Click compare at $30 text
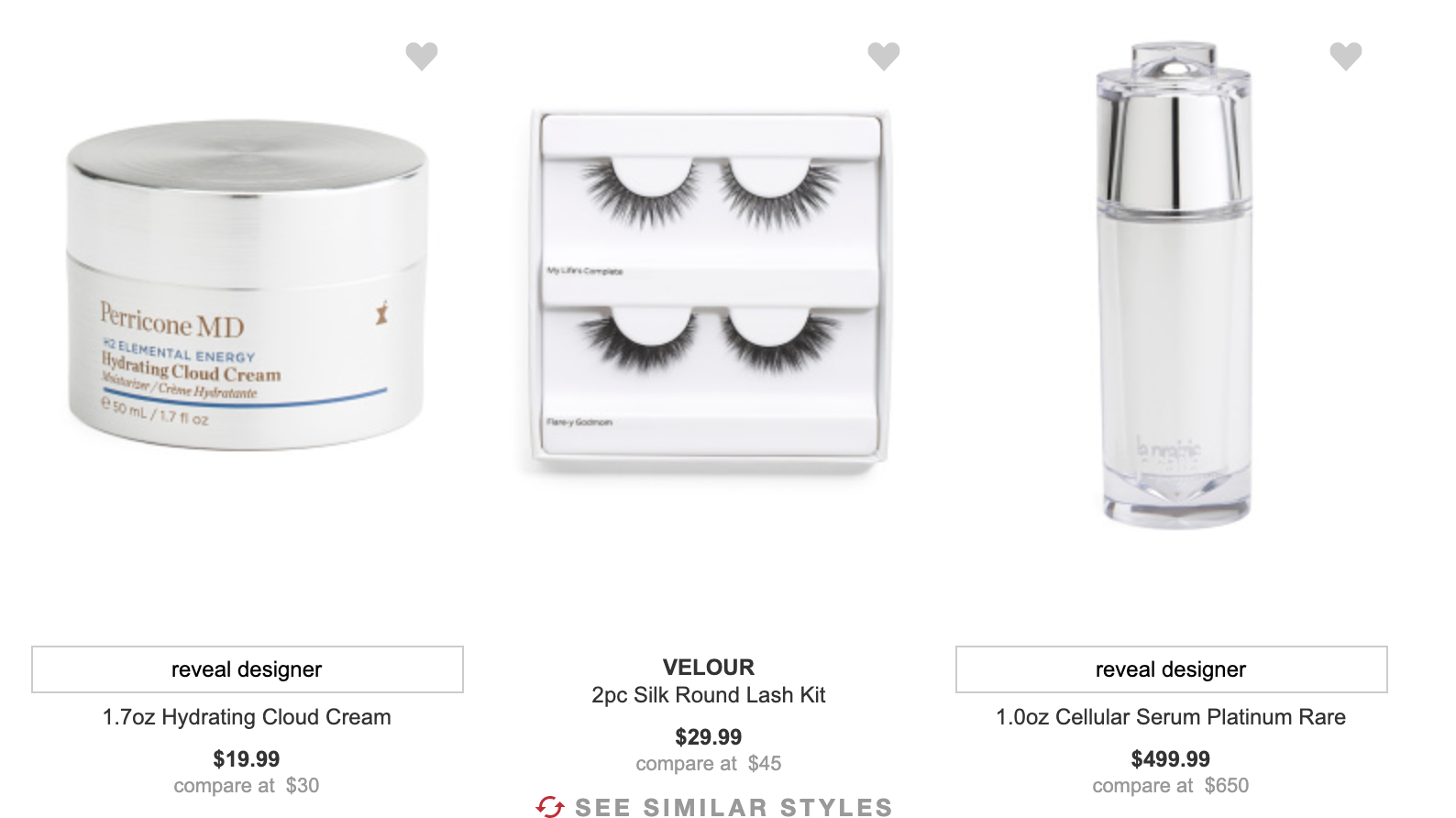Screen dimensions: 1456x818 point(247,786)
